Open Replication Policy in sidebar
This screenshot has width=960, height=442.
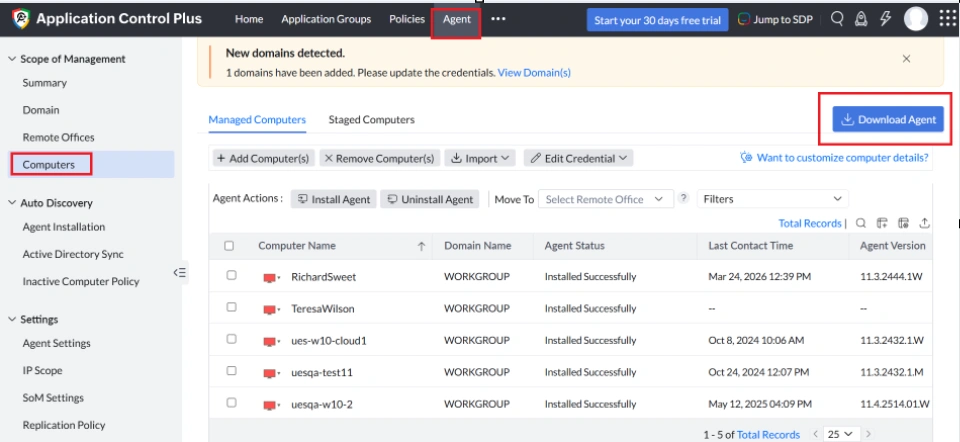click(x=64, y=425)
